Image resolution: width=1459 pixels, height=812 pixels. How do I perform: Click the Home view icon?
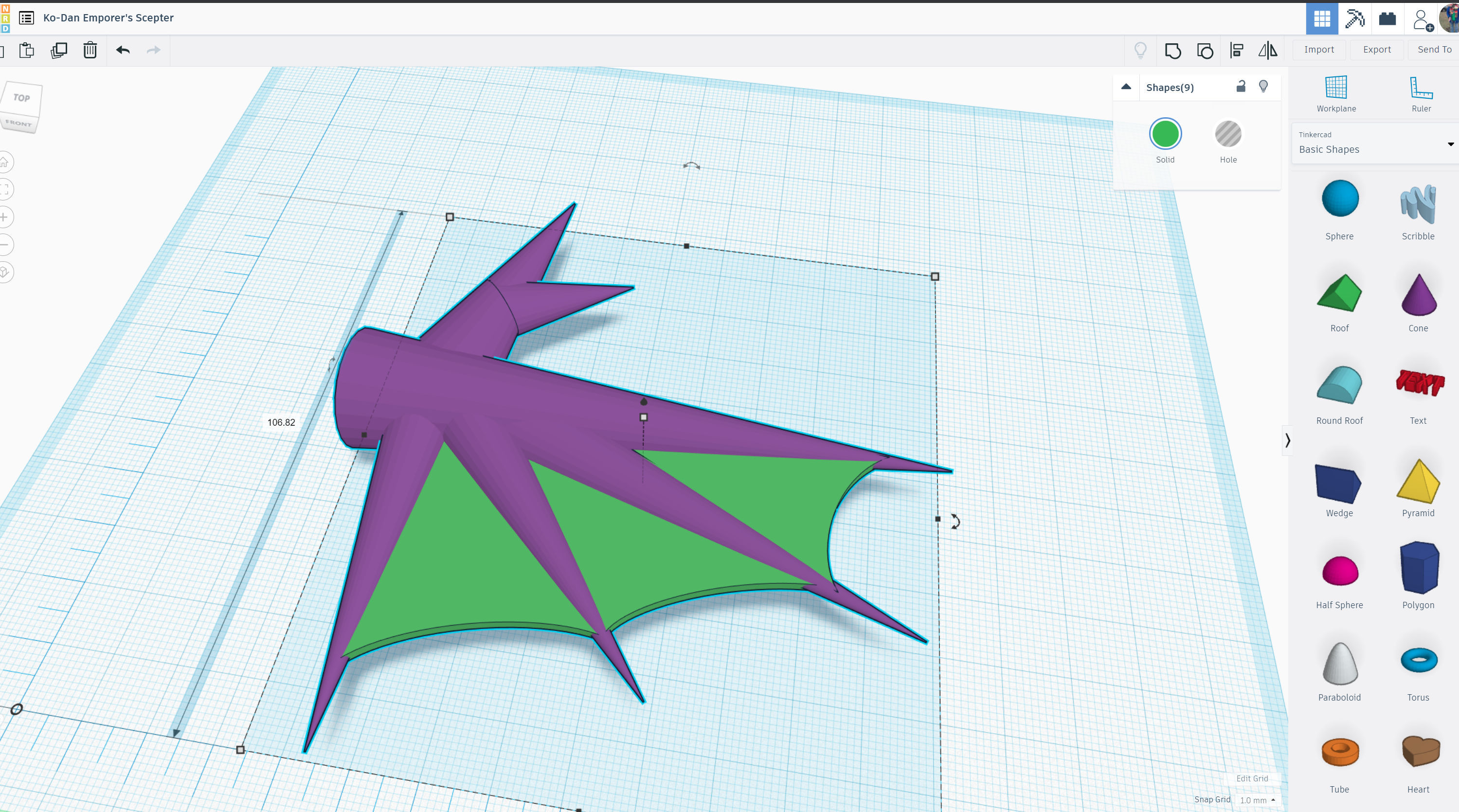(x=4, y=162)
